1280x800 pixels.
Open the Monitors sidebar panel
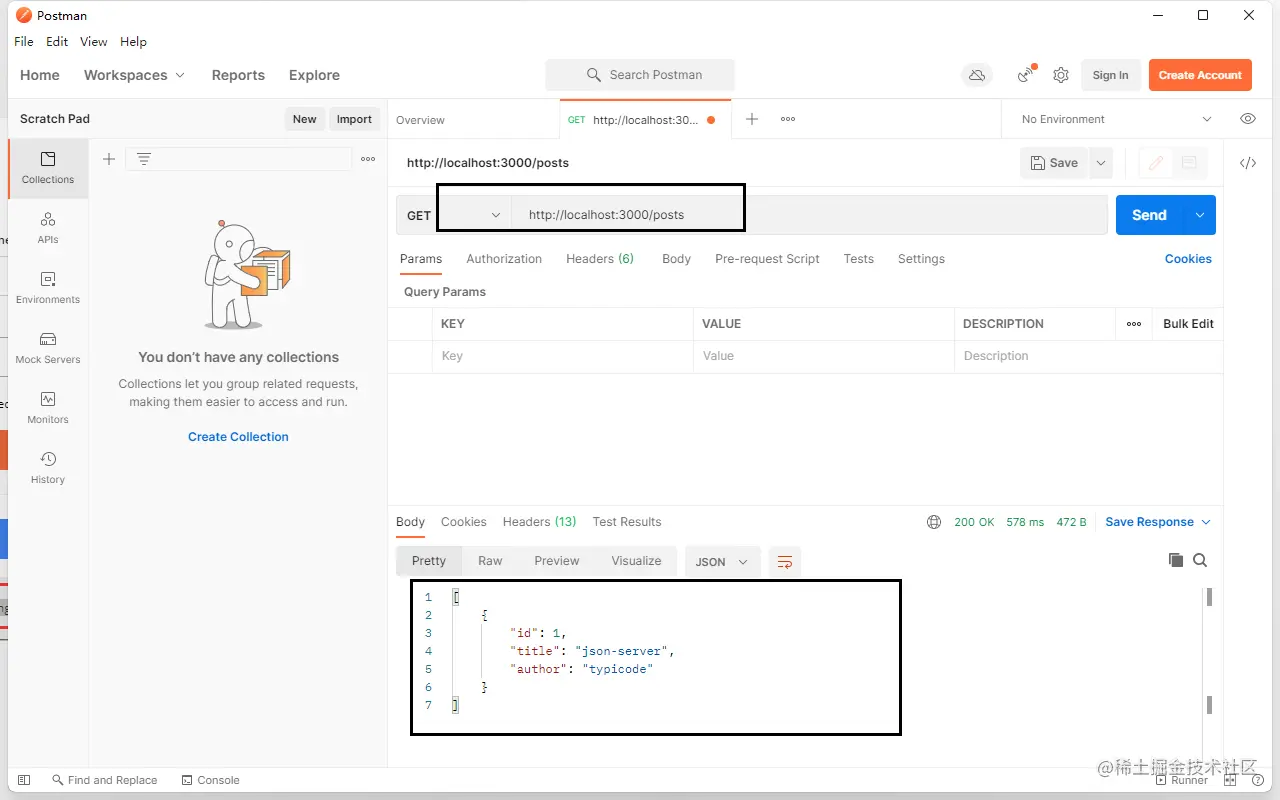pyautogui.click(x=48, y=408)
